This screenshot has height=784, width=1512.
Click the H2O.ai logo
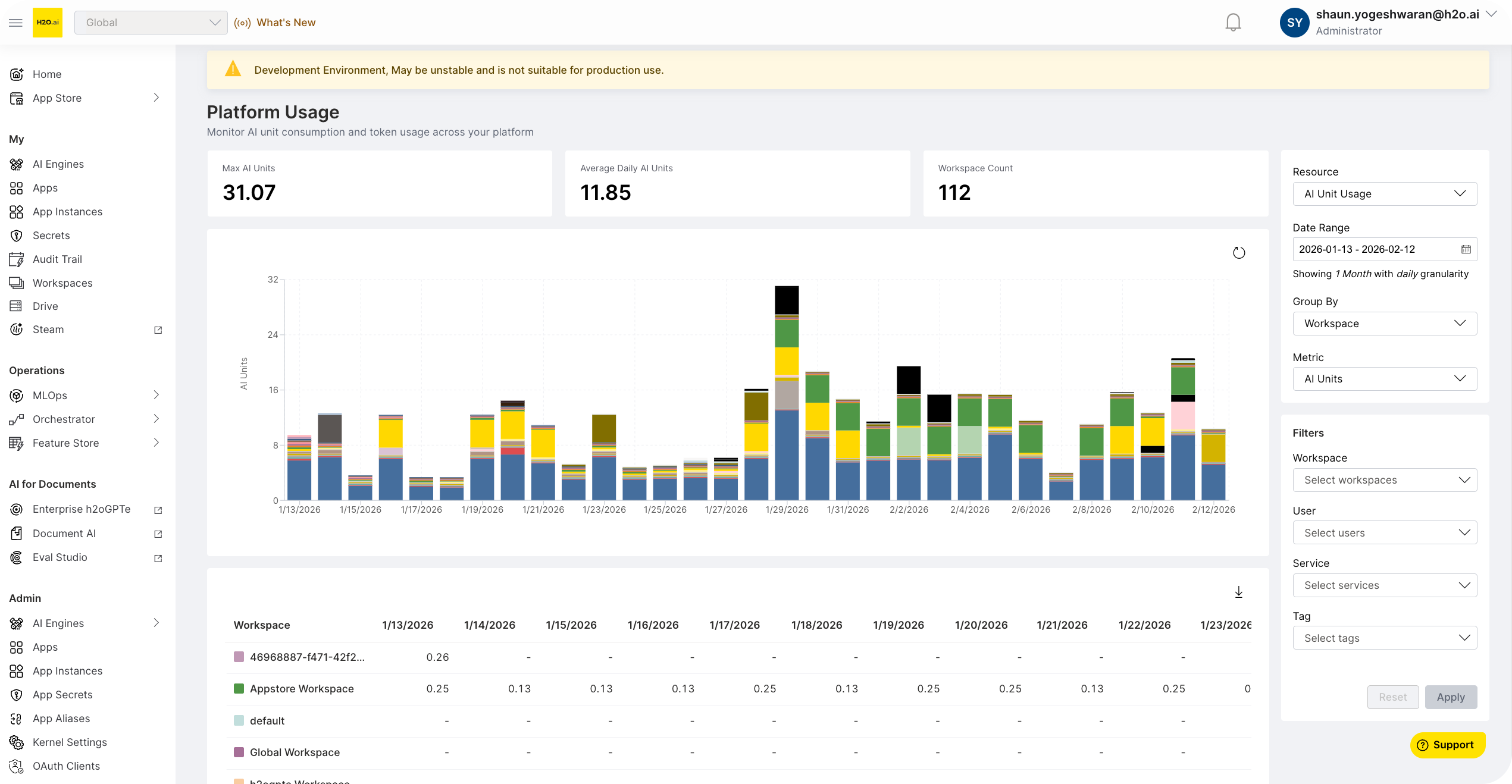(48, 22)
